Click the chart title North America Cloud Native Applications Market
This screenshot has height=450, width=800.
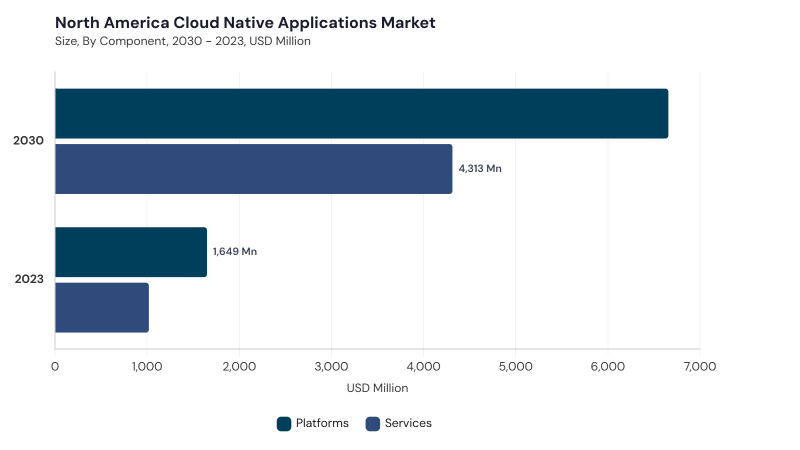point(245,23)
